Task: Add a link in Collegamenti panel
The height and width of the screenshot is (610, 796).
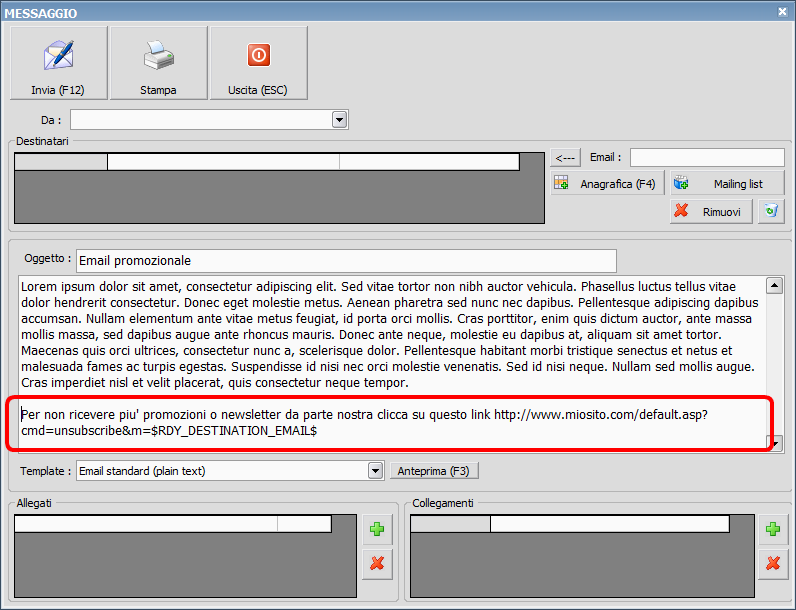Action: click(772, 530)
